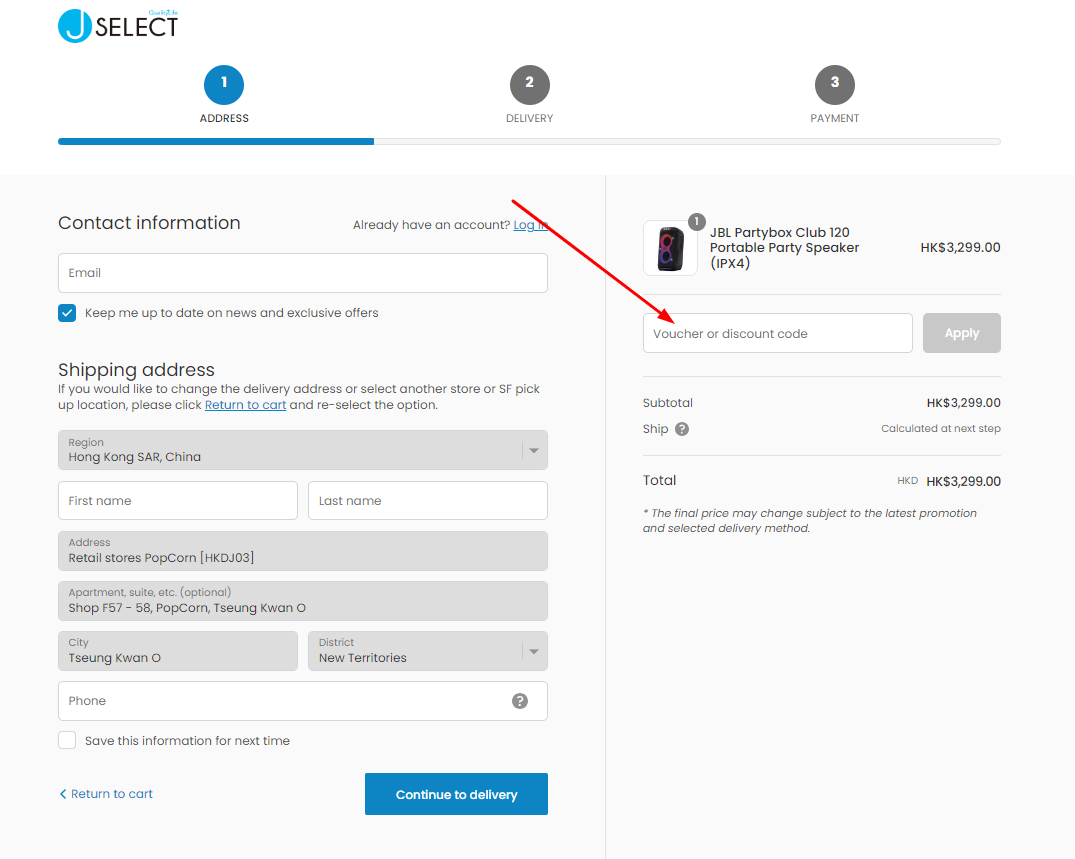
Task: Click the checkout progress bar
Action: click(x=529, y=141)
